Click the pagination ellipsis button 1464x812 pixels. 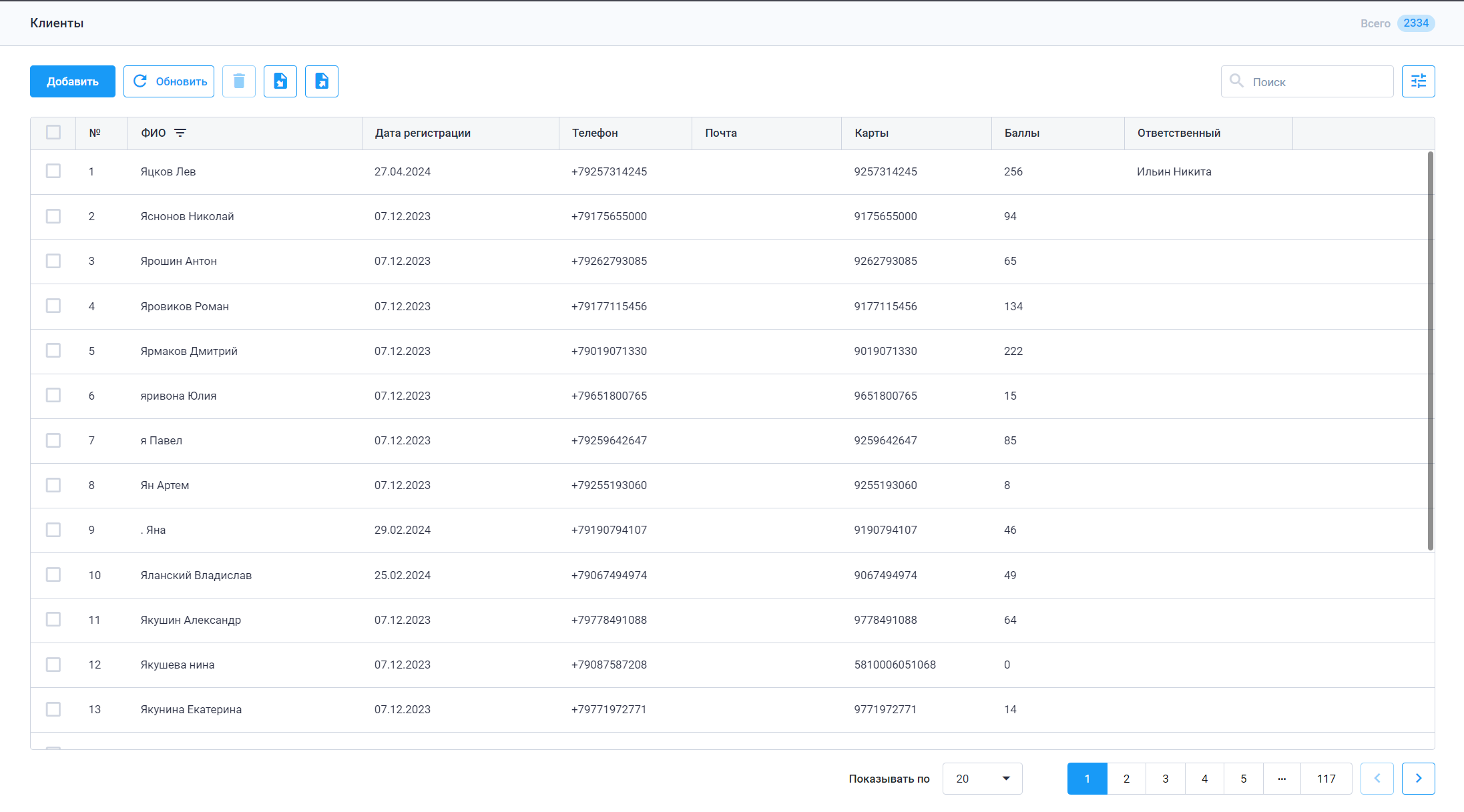pos(1282,779)
